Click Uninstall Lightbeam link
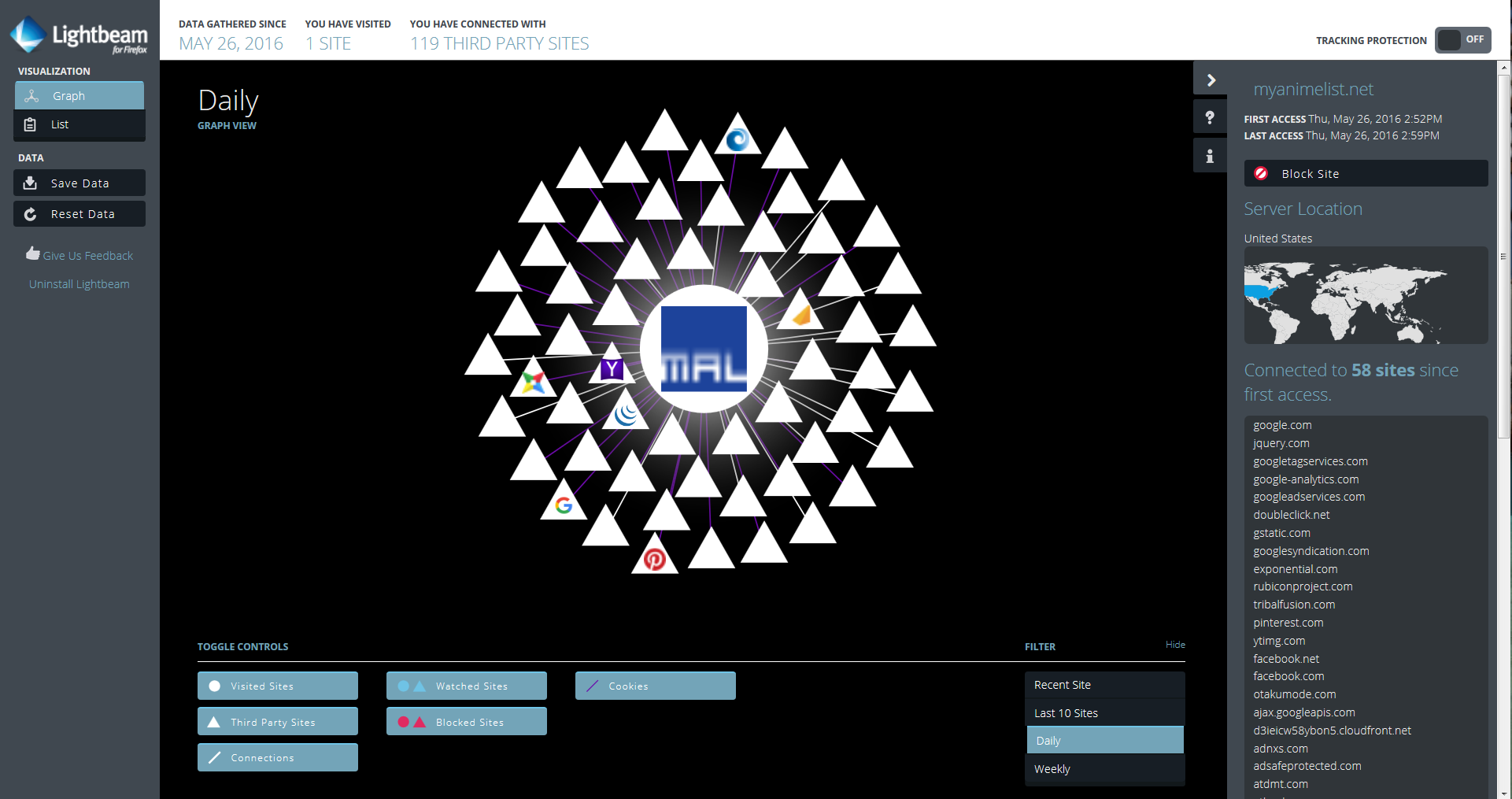 (x=79, y=284)
